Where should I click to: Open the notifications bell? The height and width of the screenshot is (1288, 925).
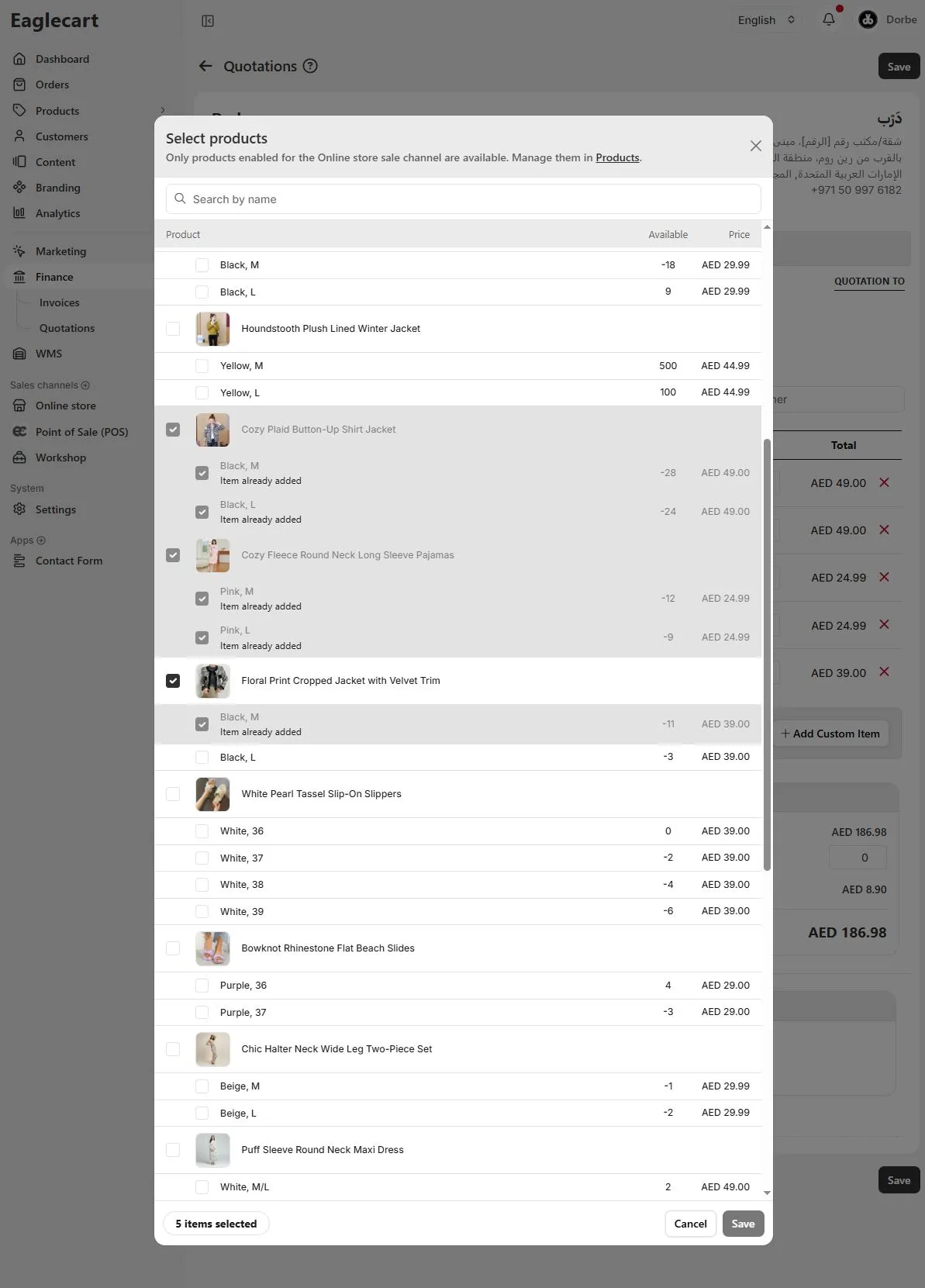click(x=829, y=19)
